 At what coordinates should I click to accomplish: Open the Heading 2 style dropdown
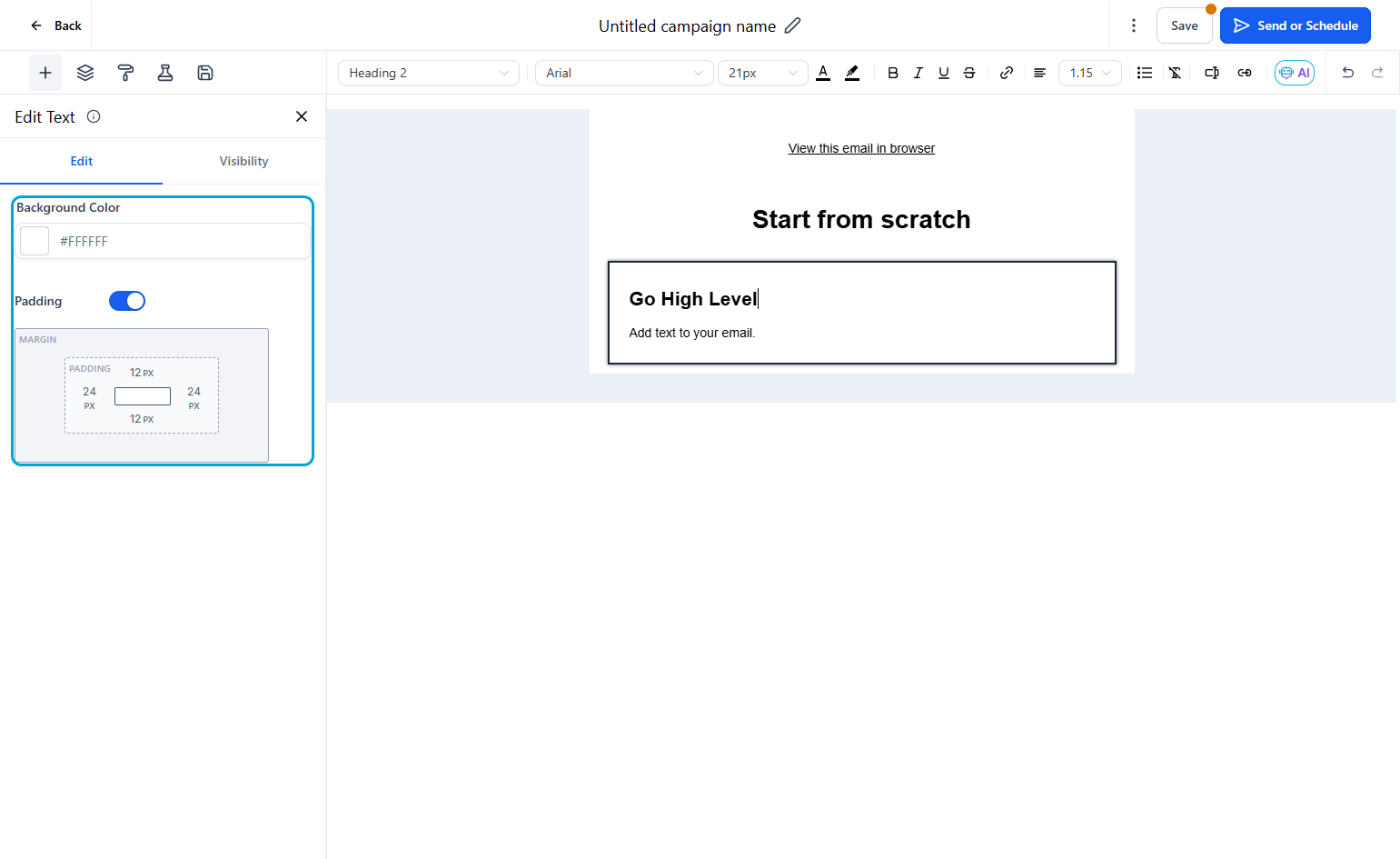[x=429, y=73]
